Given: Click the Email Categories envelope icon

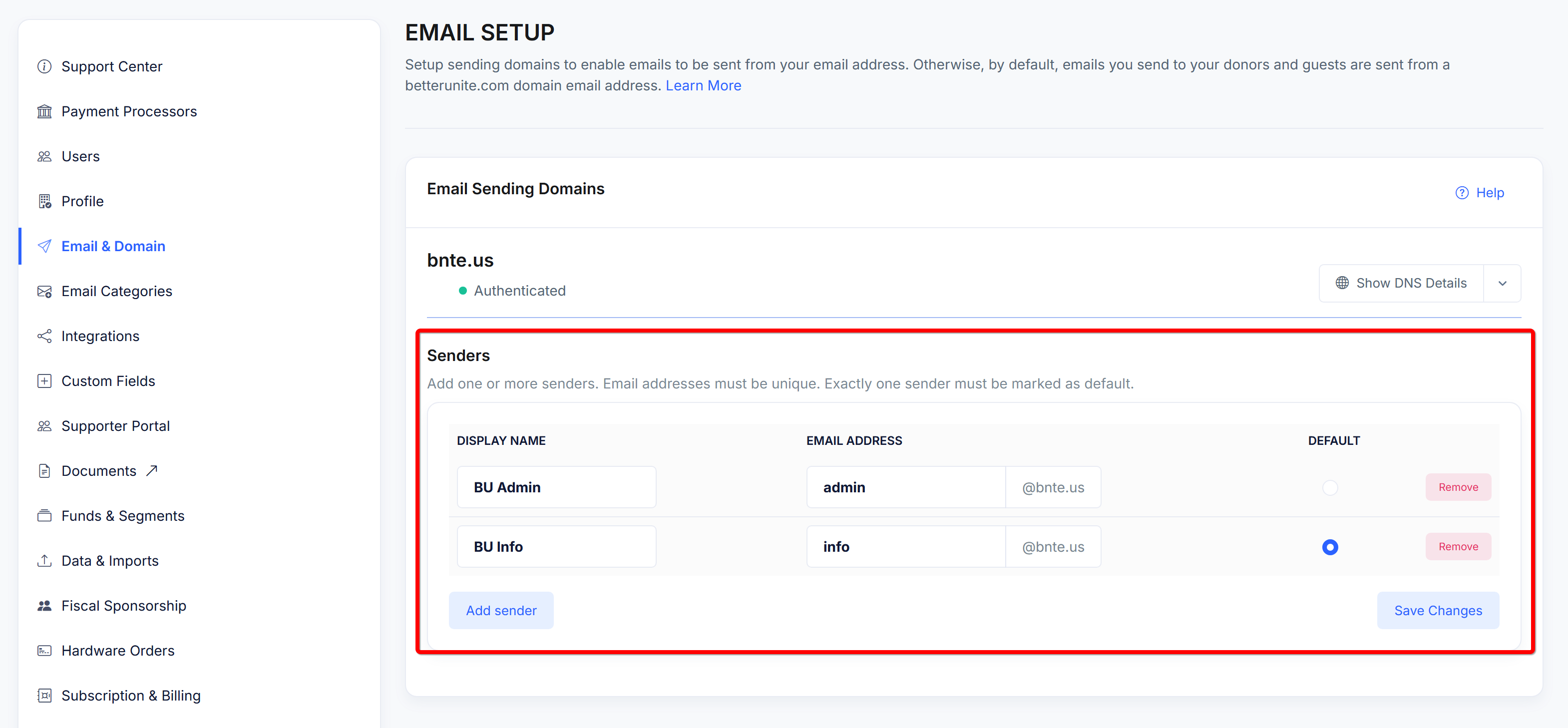Looking at the screenshot, I should tap(44, 292).
